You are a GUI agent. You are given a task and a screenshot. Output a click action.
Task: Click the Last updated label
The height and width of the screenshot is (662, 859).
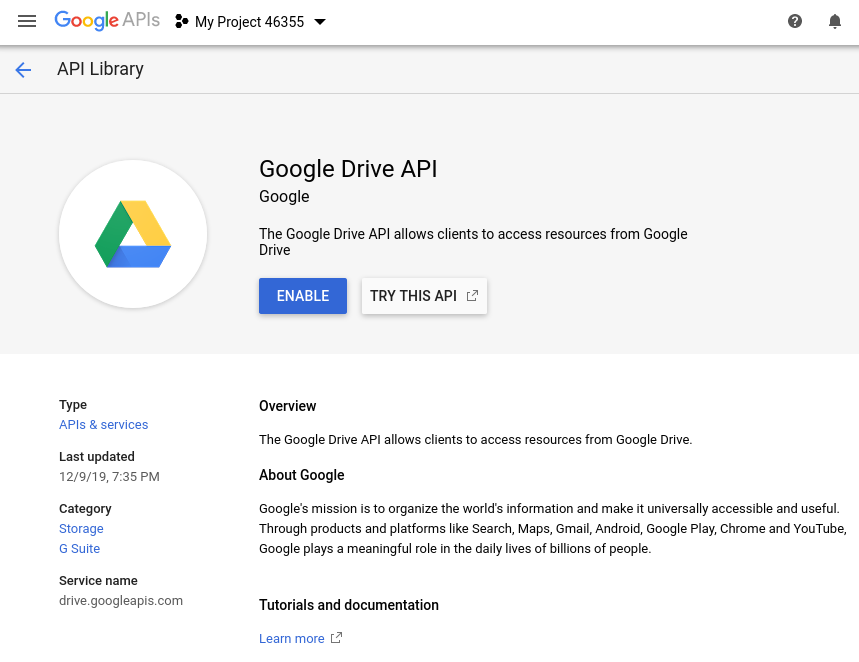pyautogui.click(x=97, y=456)
